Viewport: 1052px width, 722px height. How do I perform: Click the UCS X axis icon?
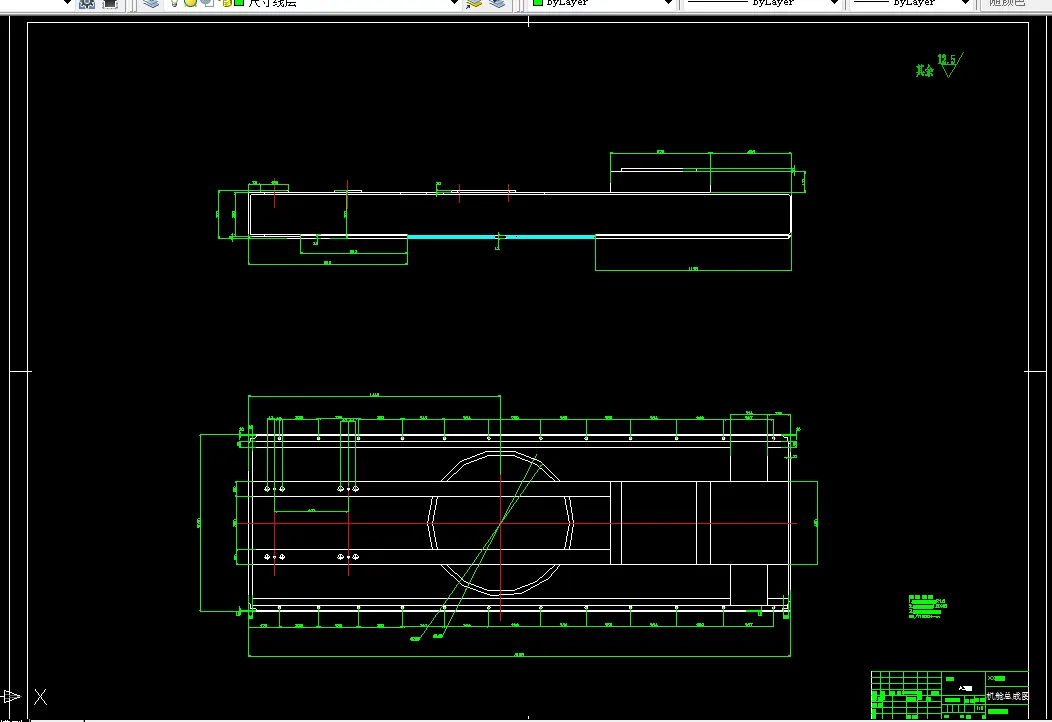coord(40,697)
